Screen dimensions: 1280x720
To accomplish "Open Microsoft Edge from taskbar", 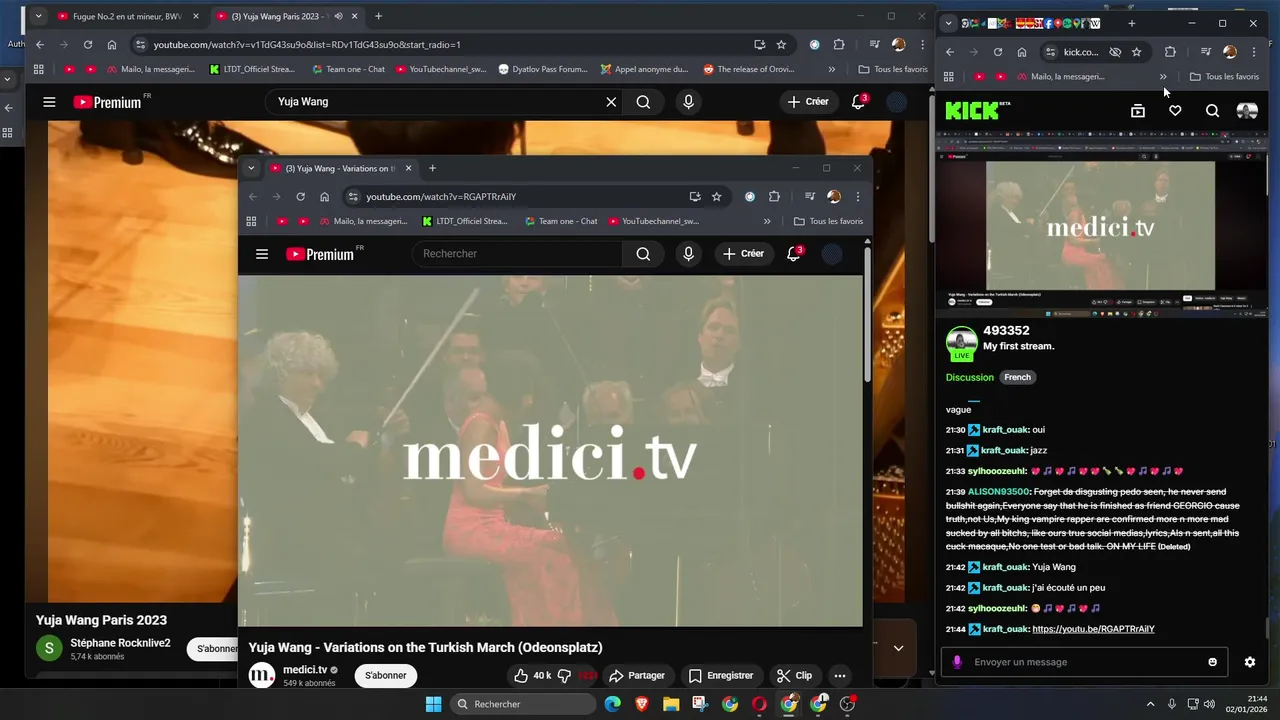I will tap(612, 704).
